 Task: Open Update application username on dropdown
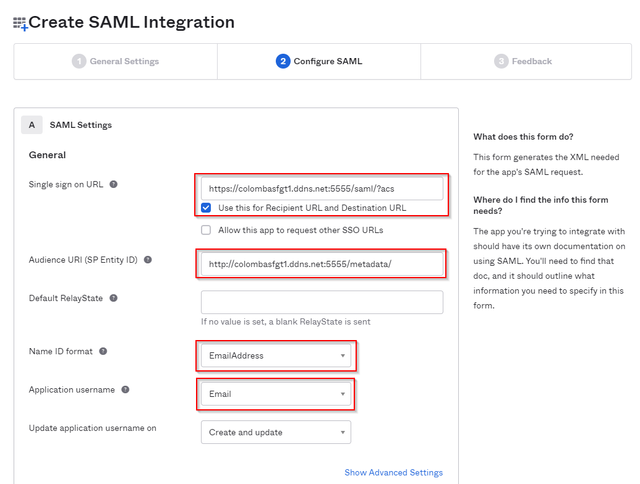click(276, 432)
